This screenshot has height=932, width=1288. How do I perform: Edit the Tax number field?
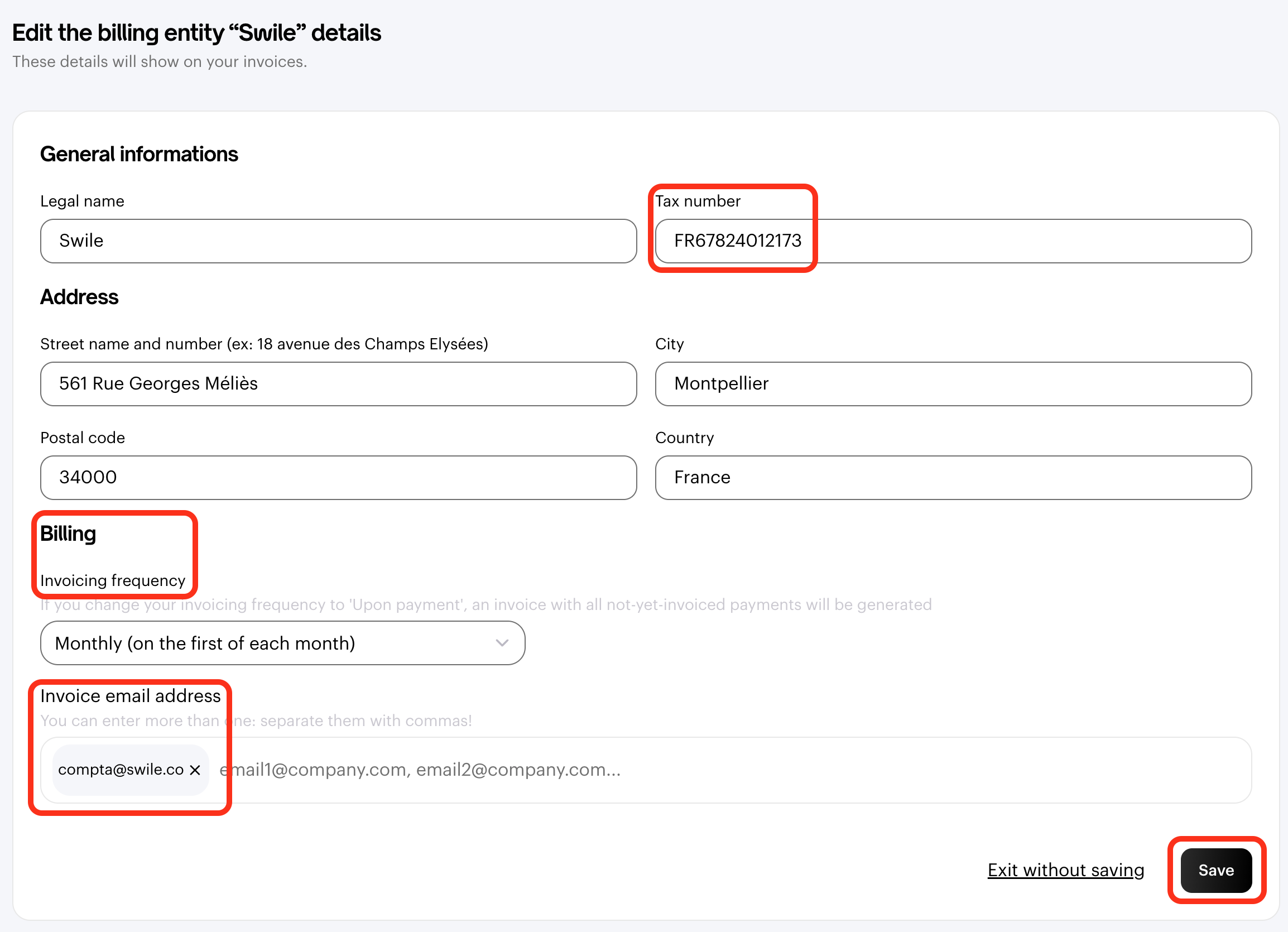(x=953, y=241)
